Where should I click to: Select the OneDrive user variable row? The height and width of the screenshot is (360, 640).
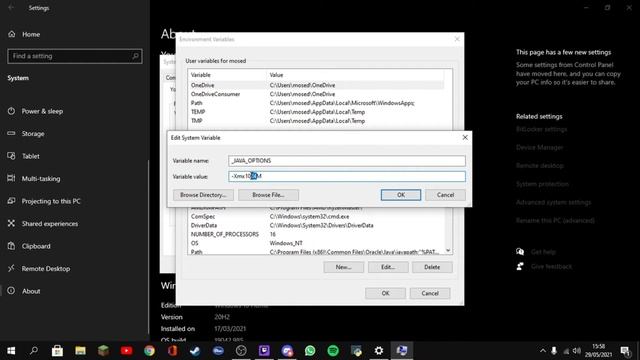(316, 85)
